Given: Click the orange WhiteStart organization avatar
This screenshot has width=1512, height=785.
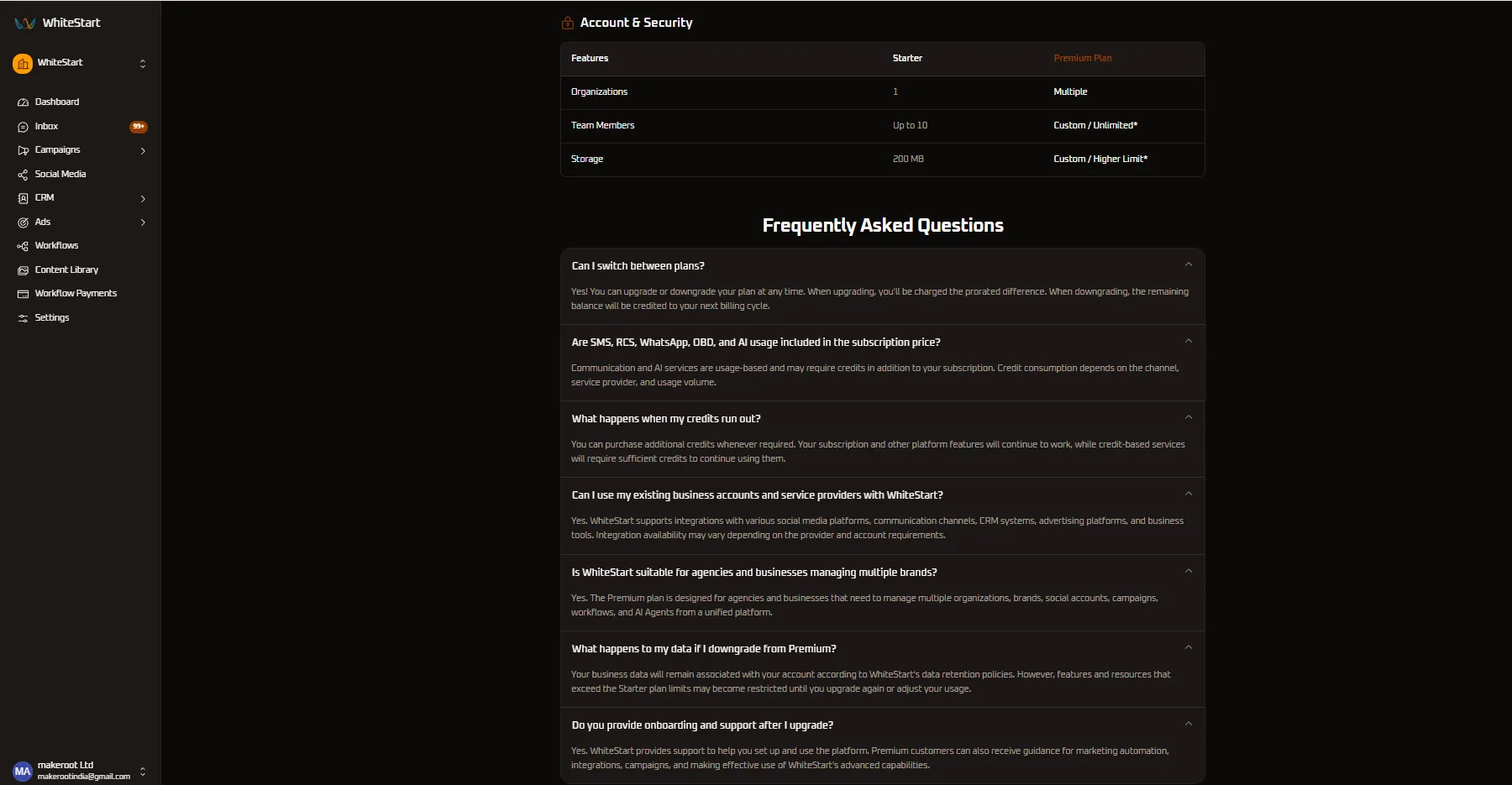Looking at the screenshot, I should click(x=23, y=63).
